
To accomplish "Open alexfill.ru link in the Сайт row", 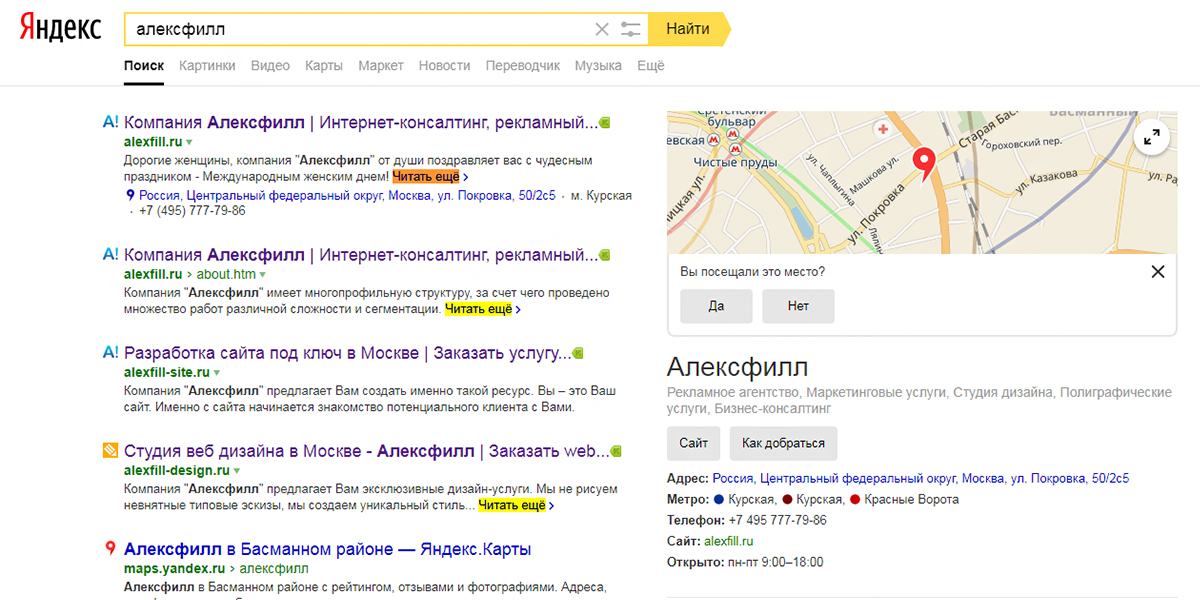I will 729,541.
